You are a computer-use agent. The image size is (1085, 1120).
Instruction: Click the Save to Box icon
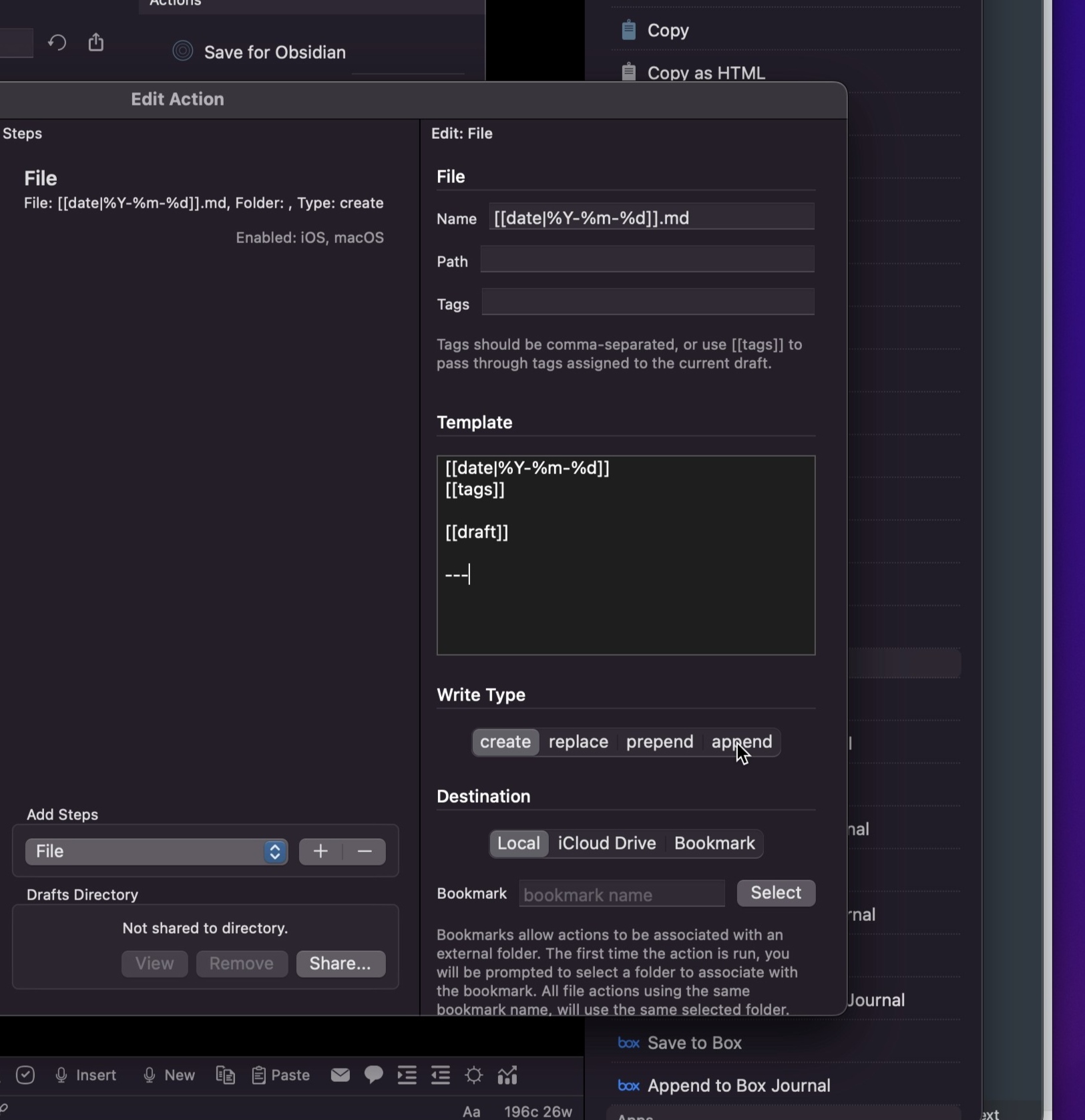(x=628, y=1043)
